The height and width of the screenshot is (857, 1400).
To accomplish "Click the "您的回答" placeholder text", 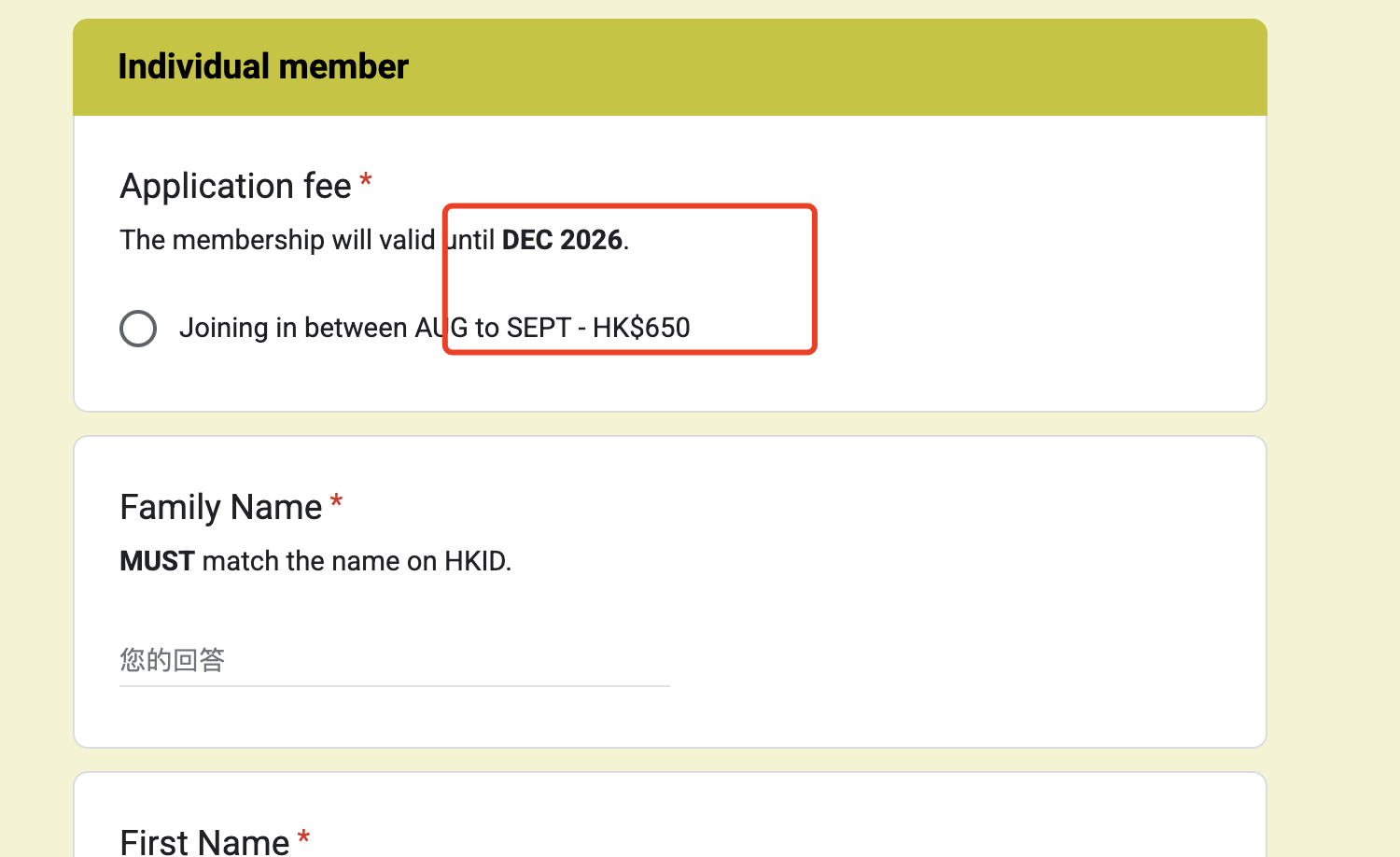I will [x=173, y=661].
